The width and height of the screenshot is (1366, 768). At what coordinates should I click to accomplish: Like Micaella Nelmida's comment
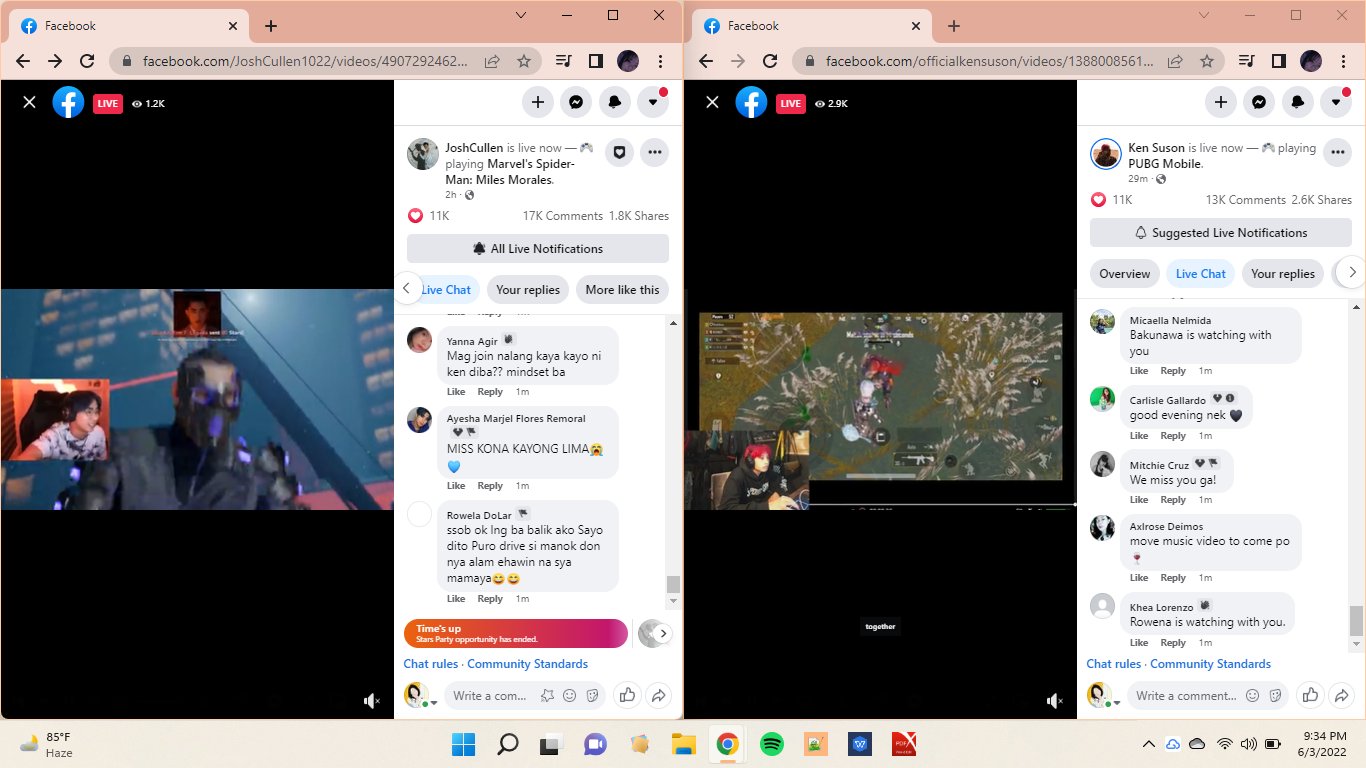coord(1139,371)
